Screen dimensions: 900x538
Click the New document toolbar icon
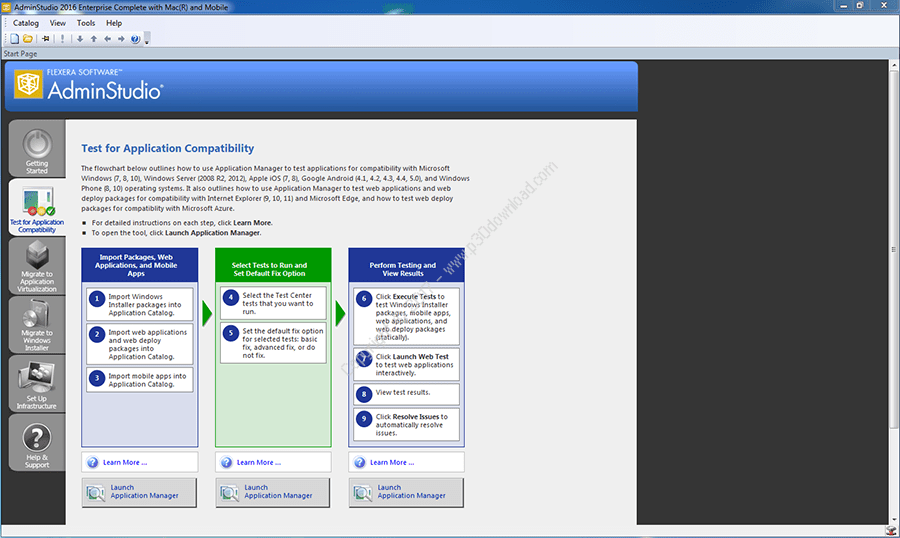14,39
